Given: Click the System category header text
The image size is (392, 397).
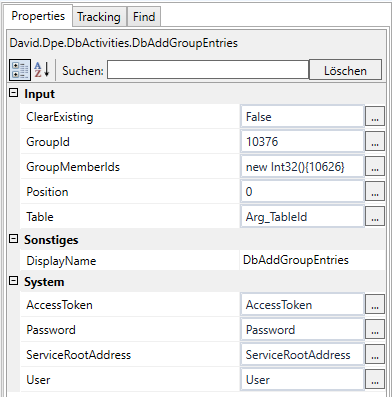Looking at the screenshot, I should [44, 282].
